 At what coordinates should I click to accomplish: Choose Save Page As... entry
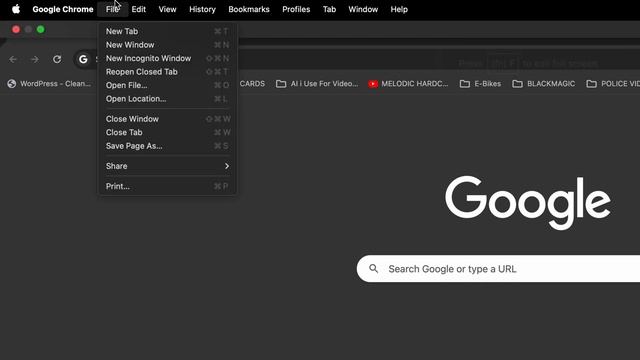click(x=167, y=146)
